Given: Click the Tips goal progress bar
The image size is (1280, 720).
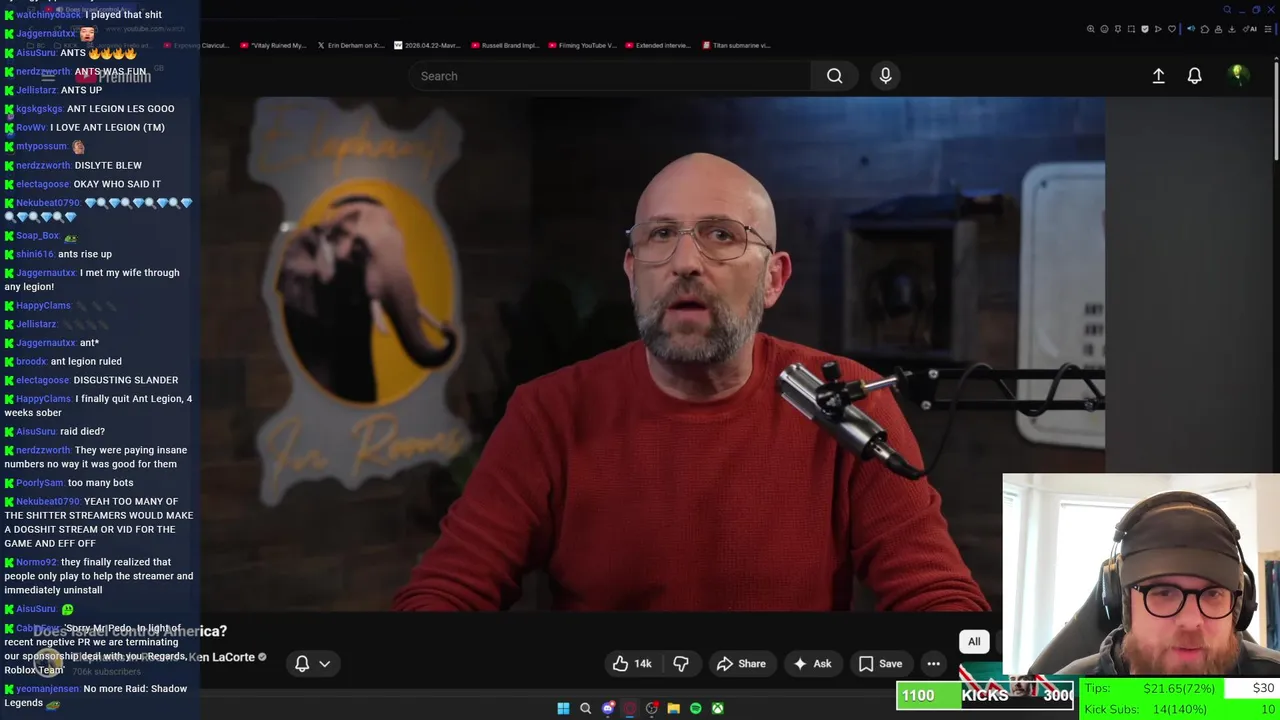Looking at the screenshot, I should pos(1179,688).
